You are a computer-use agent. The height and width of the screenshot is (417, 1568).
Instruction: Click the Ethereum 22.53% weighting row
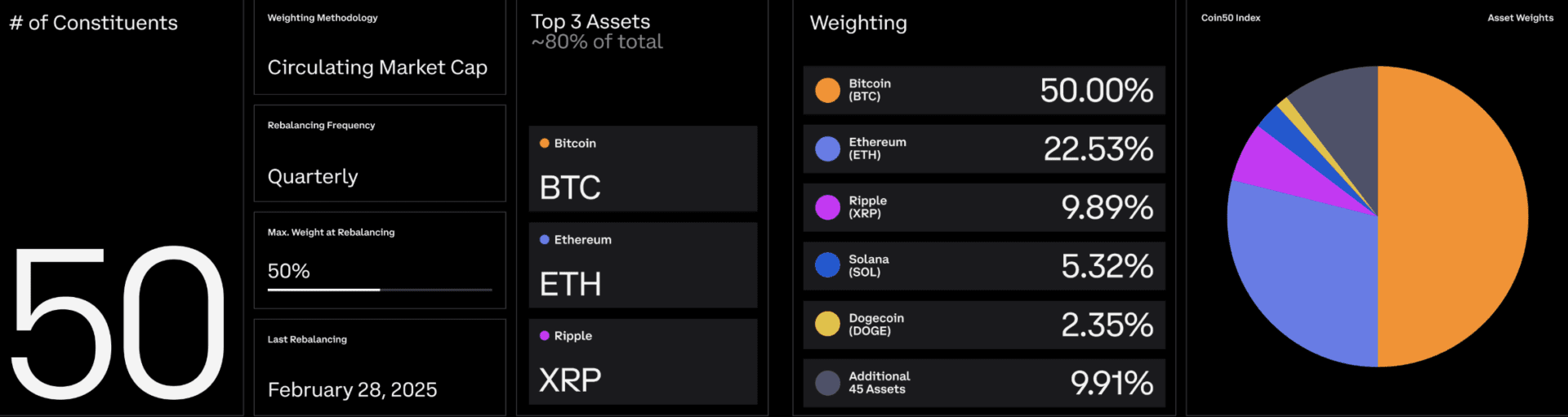click(984, 149)
